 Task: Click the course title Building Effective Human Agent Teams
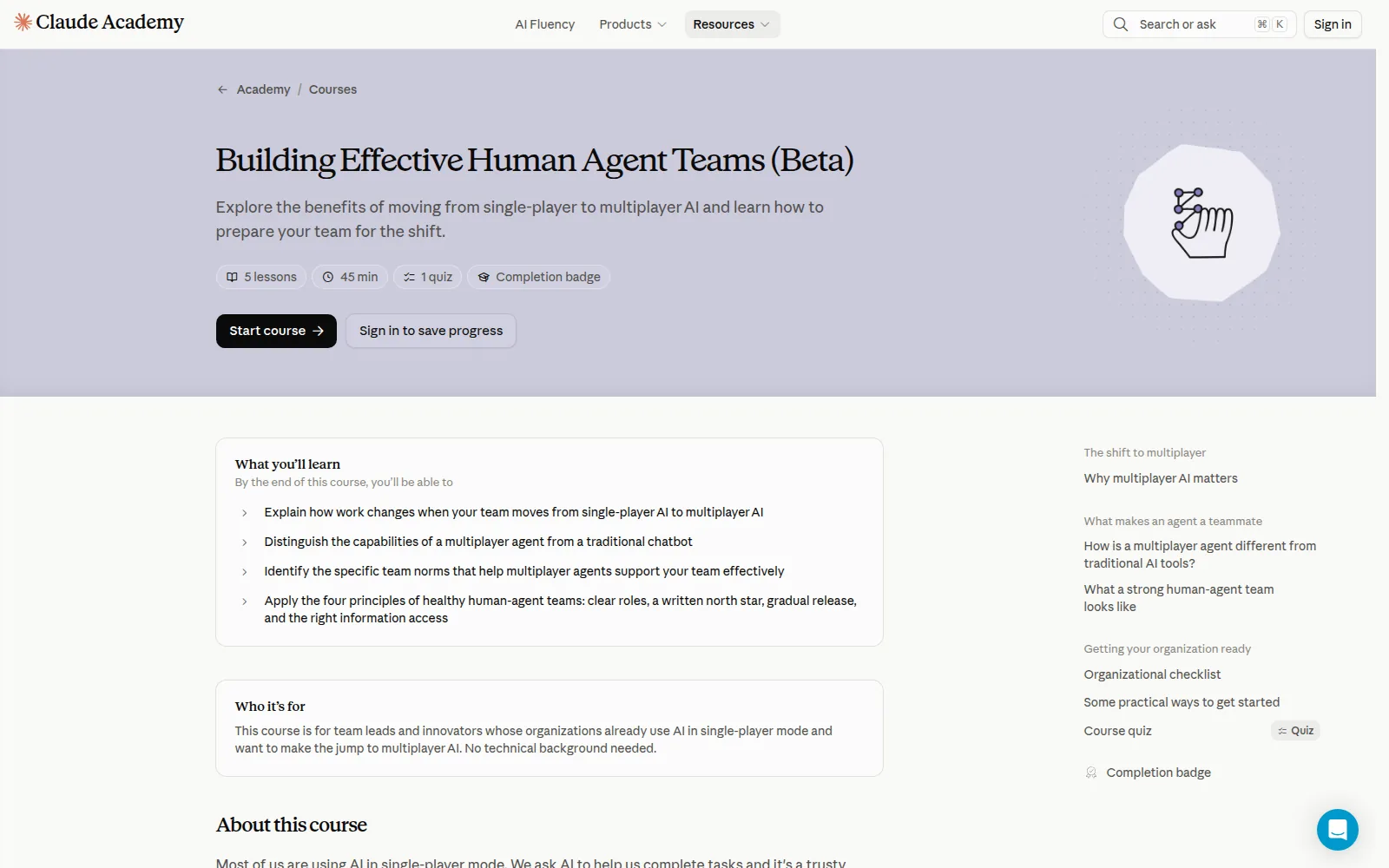click(535, 161)
